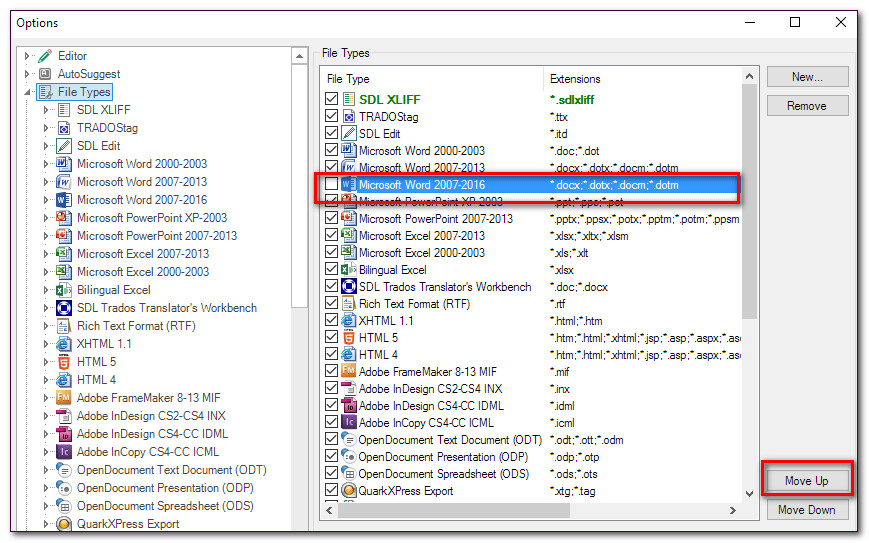Collapse the File Types tree node
The height and width of the screenshot is (543, 869).
[28, 92]
